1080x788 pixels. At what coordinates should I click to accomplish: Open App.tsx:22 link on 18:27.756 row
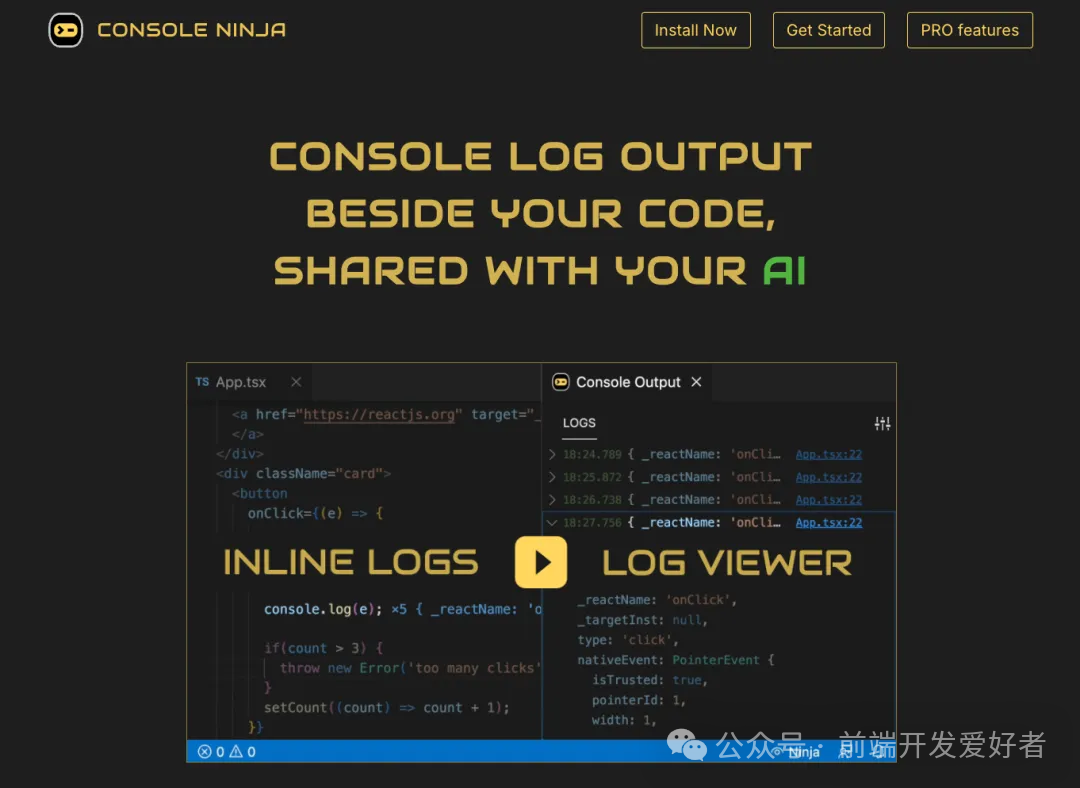pos(829,523)
